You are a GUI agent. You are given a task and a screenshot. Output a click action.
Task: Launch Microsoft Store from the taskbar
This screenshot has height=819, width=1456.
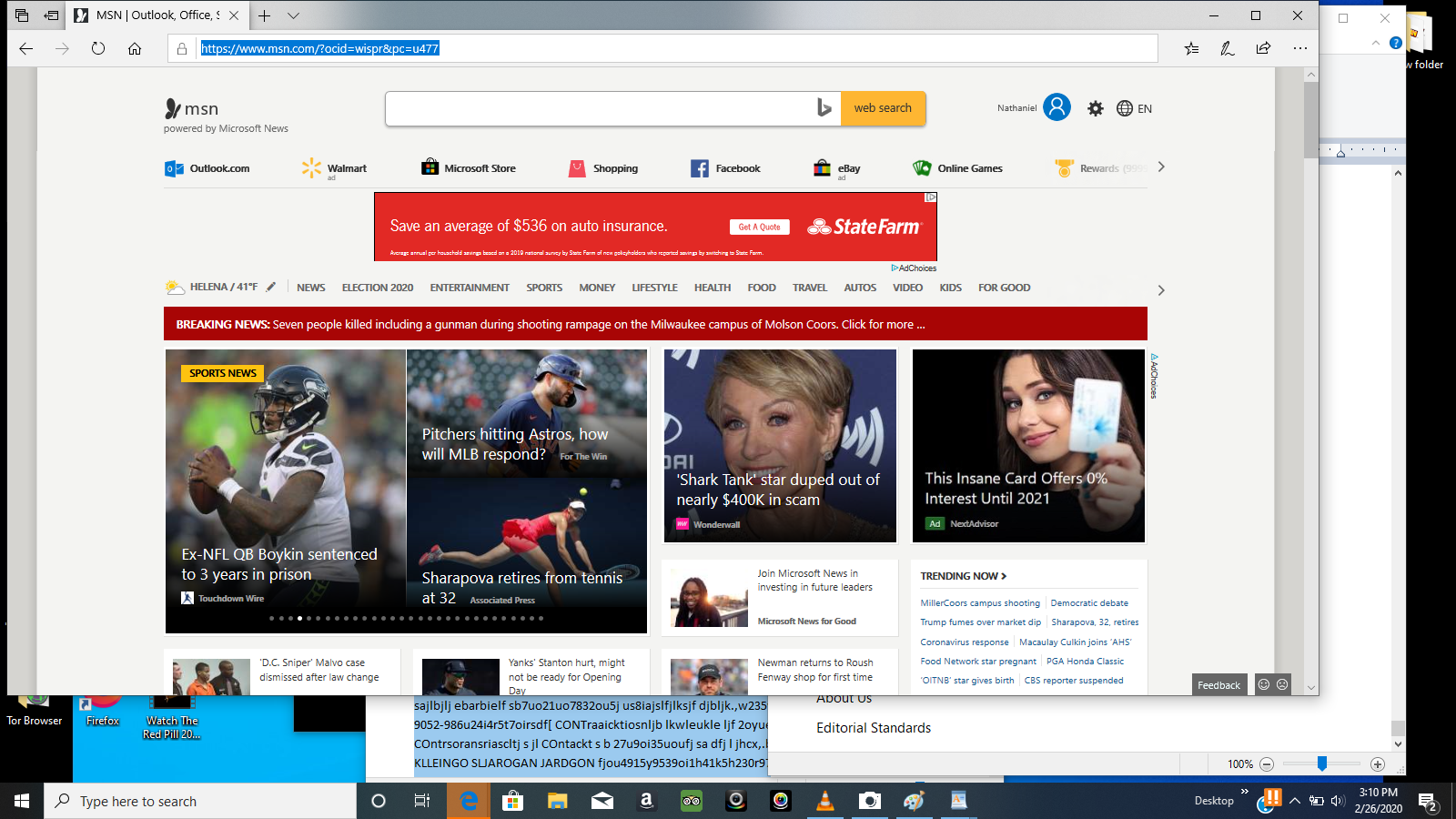(512, 801)
